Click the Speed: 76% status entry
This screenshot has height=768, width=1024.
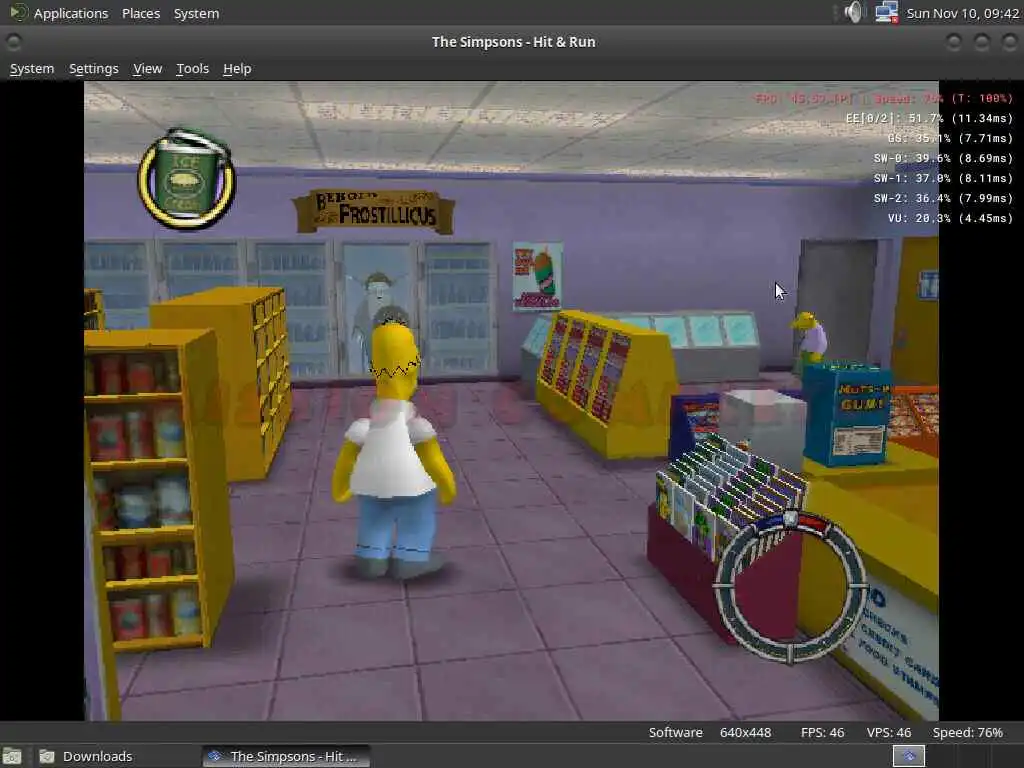coord(967,733)
